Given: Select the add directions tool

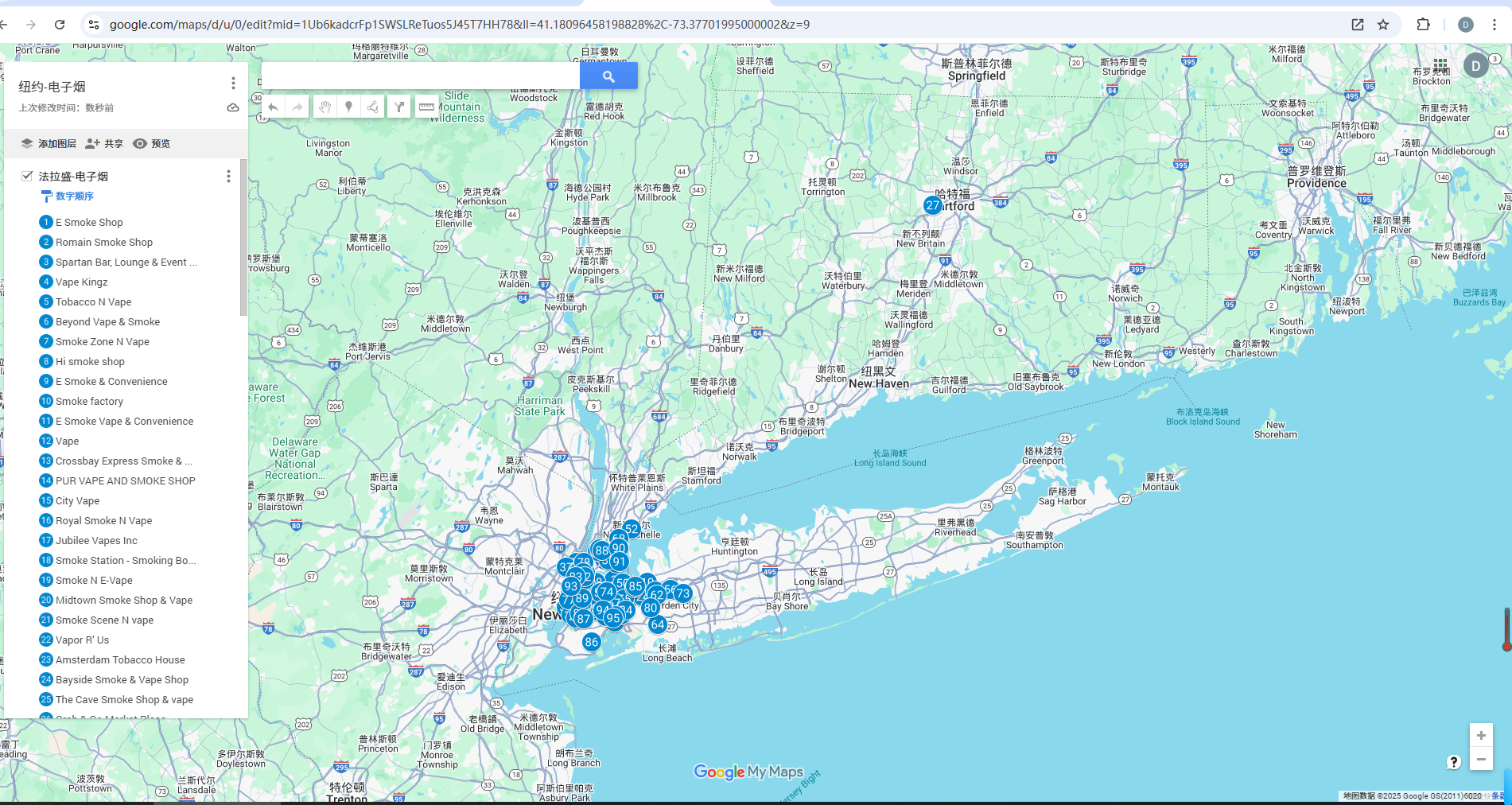Looking at the screenshot, I should pos(399,107).
